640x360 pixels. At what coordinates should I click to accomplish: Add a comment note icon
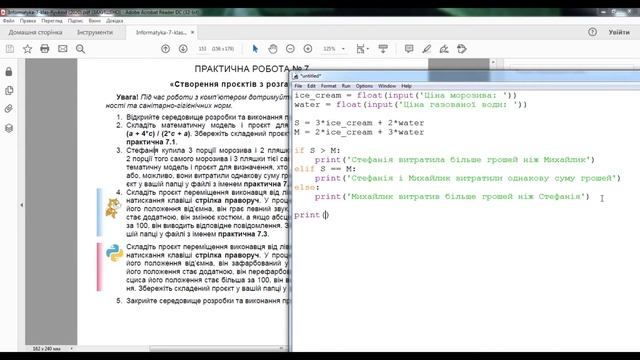pyautogui.click(x=409, y=49)
